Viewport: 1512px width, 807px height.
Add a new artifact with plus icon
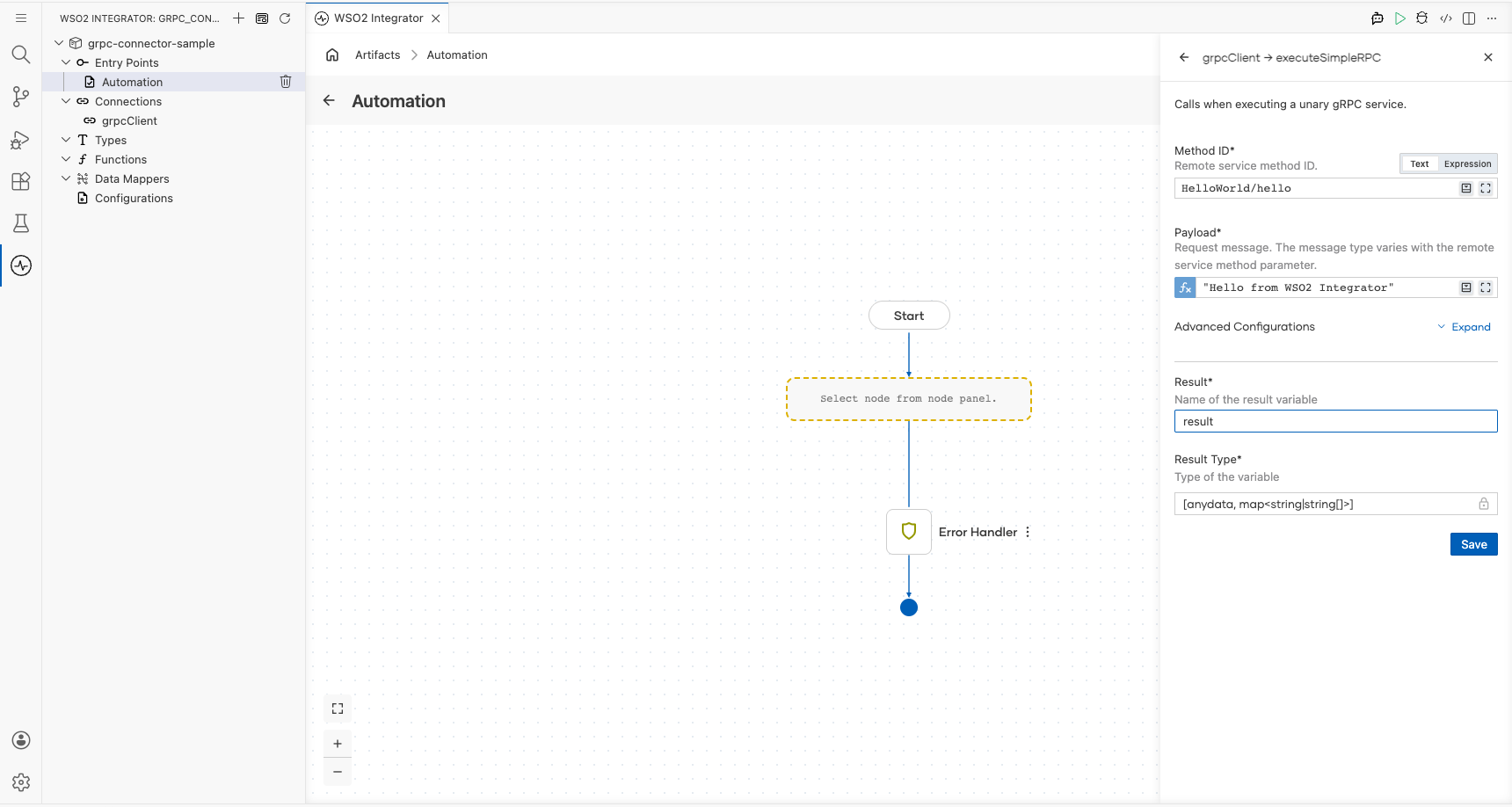(238, 18)
